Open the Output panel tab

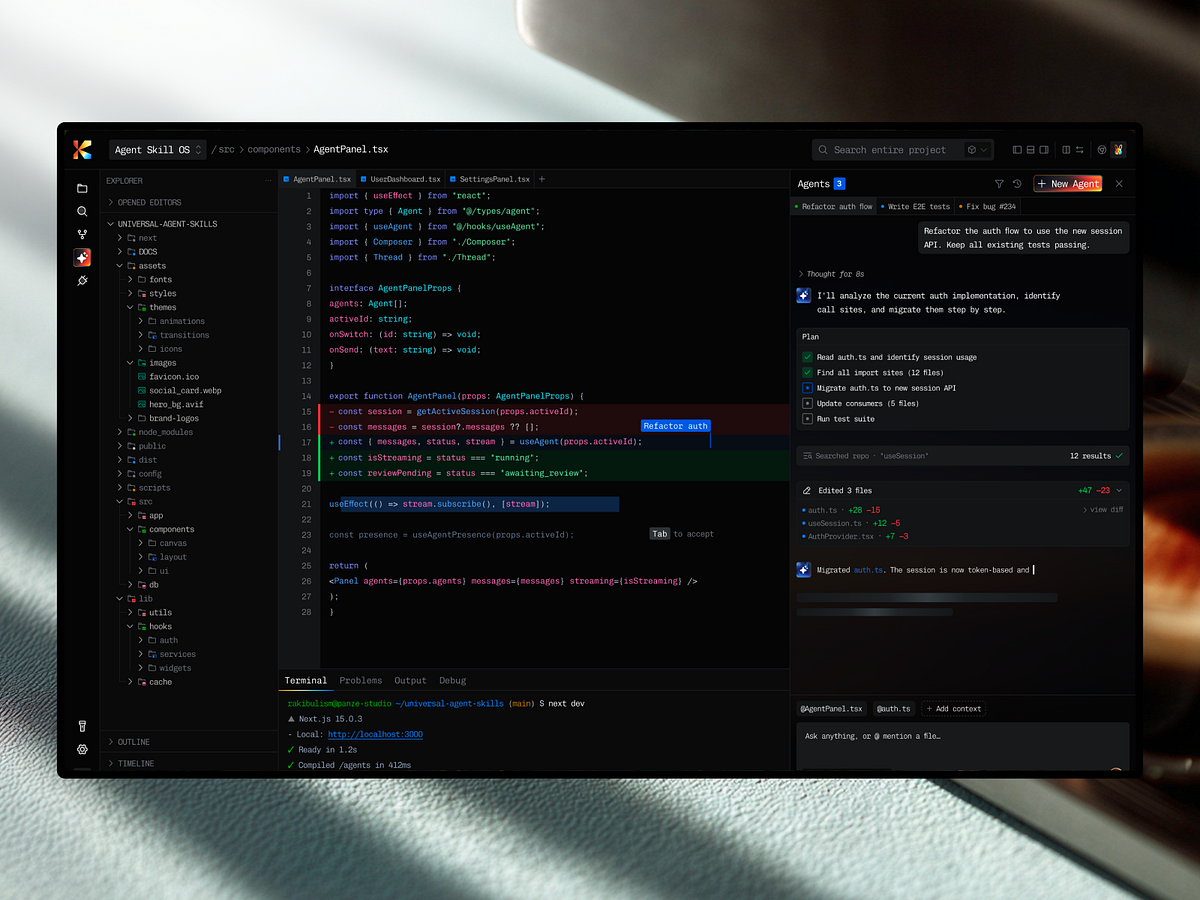[x=410, y=681]
